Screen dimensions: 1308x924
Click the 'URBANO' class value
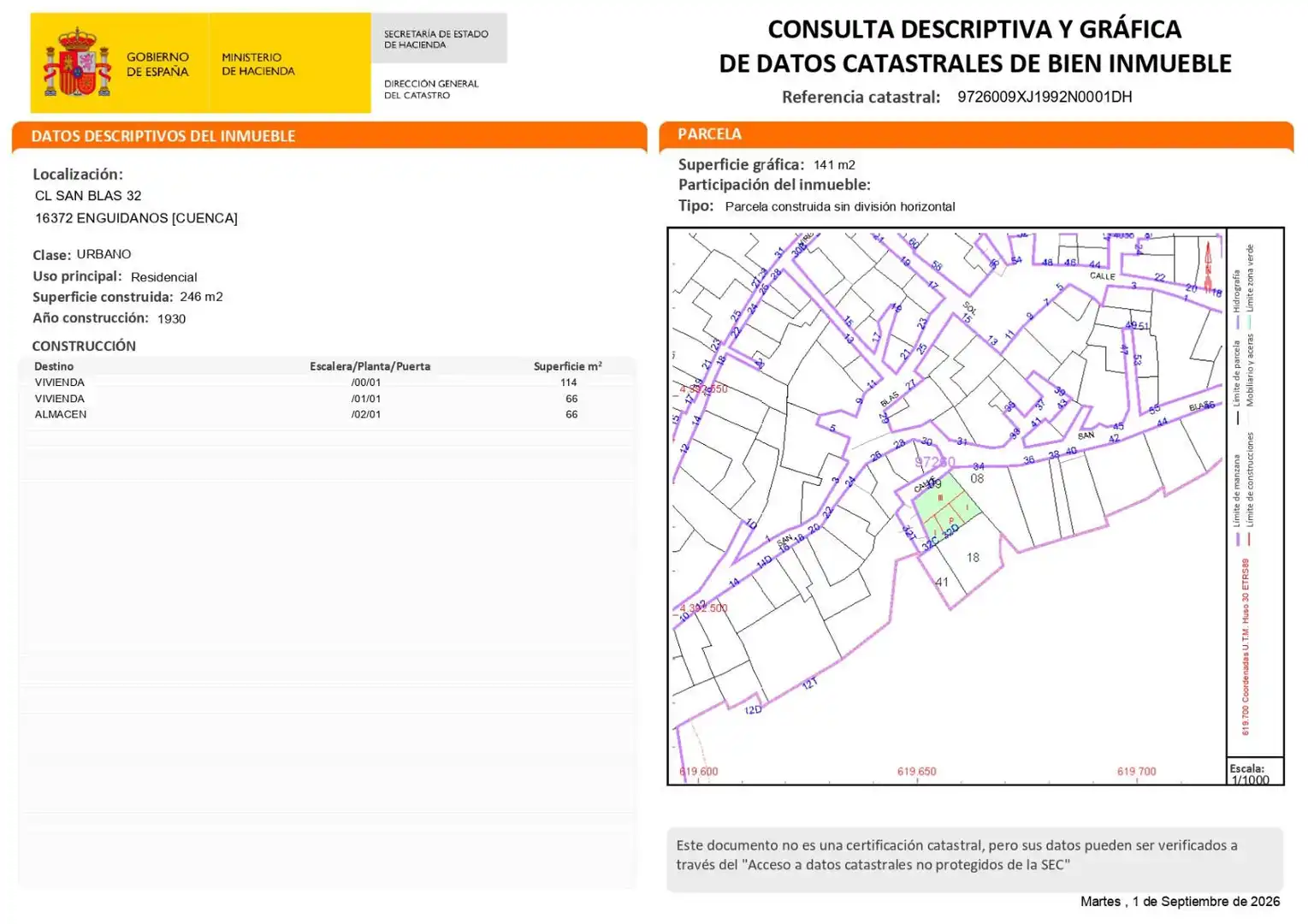coord(104,254)
